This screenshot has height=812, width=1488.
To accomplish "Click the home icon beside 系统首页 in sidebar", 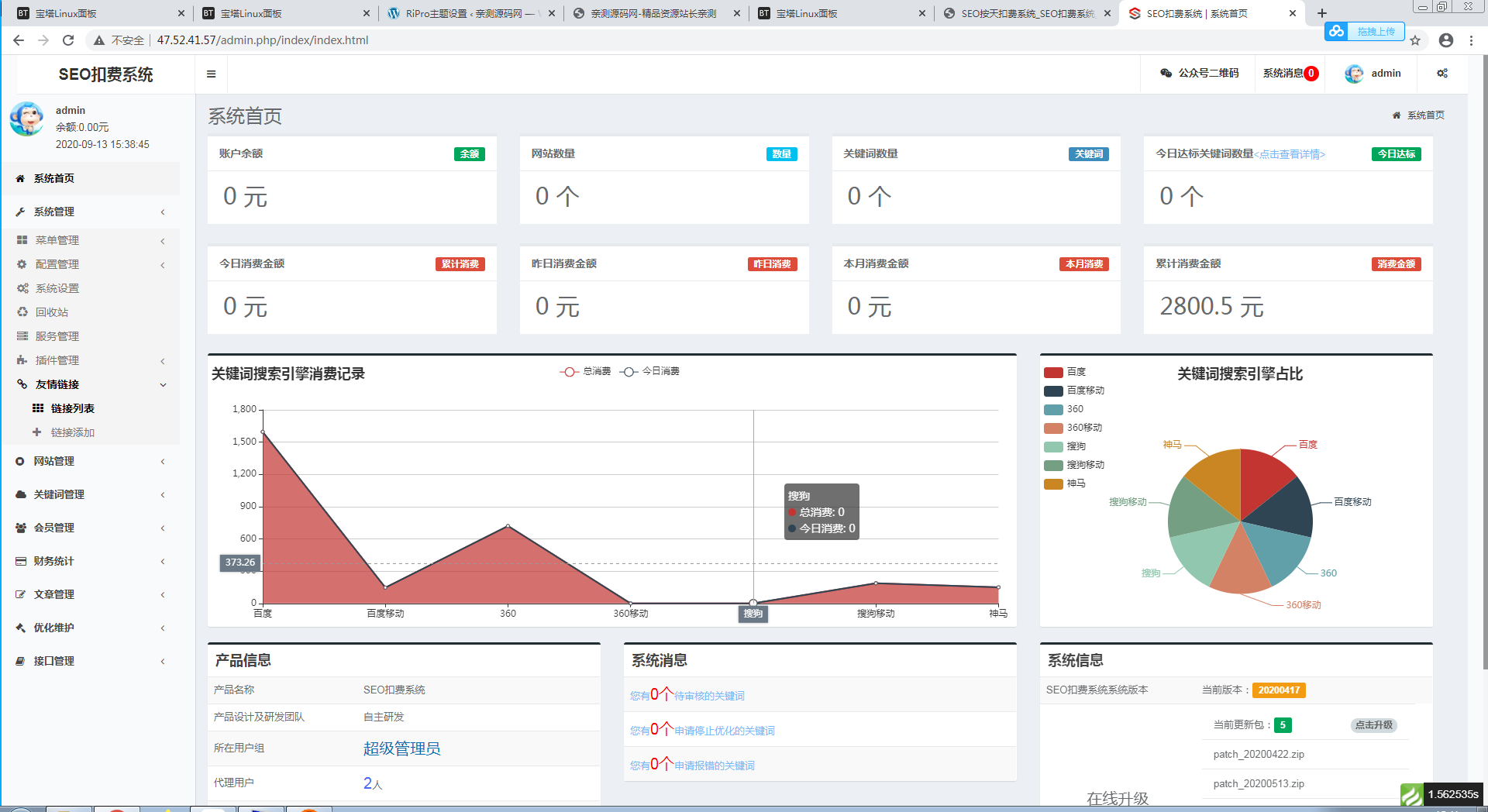I will pyautogui.click(x=20, y=178).
